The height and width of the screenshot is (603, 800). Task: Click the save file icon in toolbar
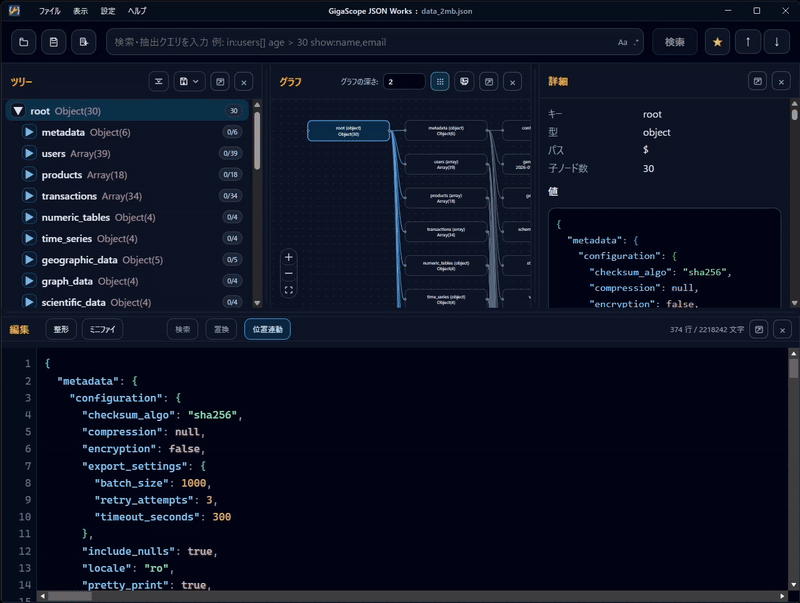pos(54,42)
